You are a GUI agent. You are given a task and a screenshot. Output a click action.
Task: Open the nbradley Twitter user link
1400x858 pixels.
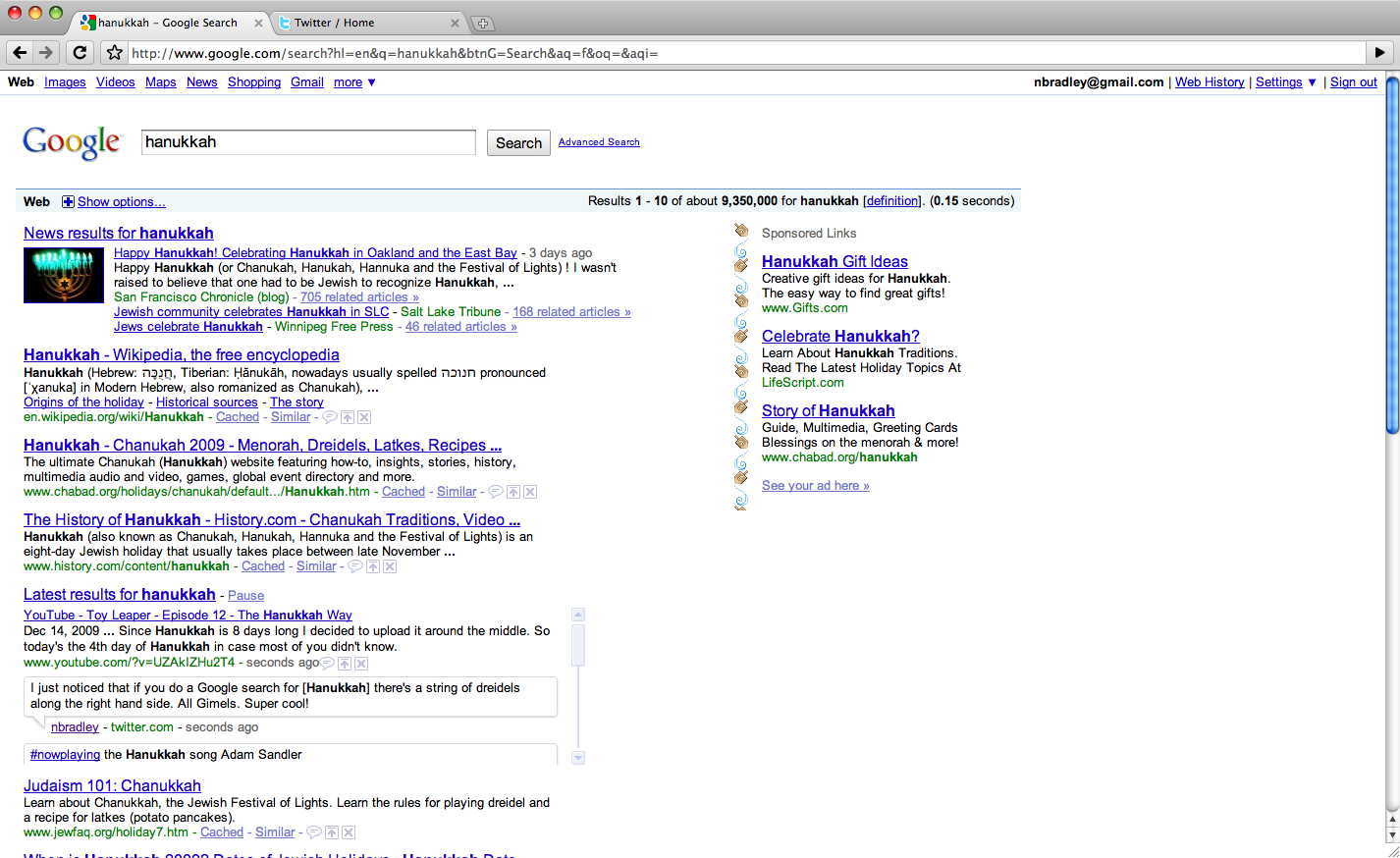pyautogui.click(x=75, y=727)
